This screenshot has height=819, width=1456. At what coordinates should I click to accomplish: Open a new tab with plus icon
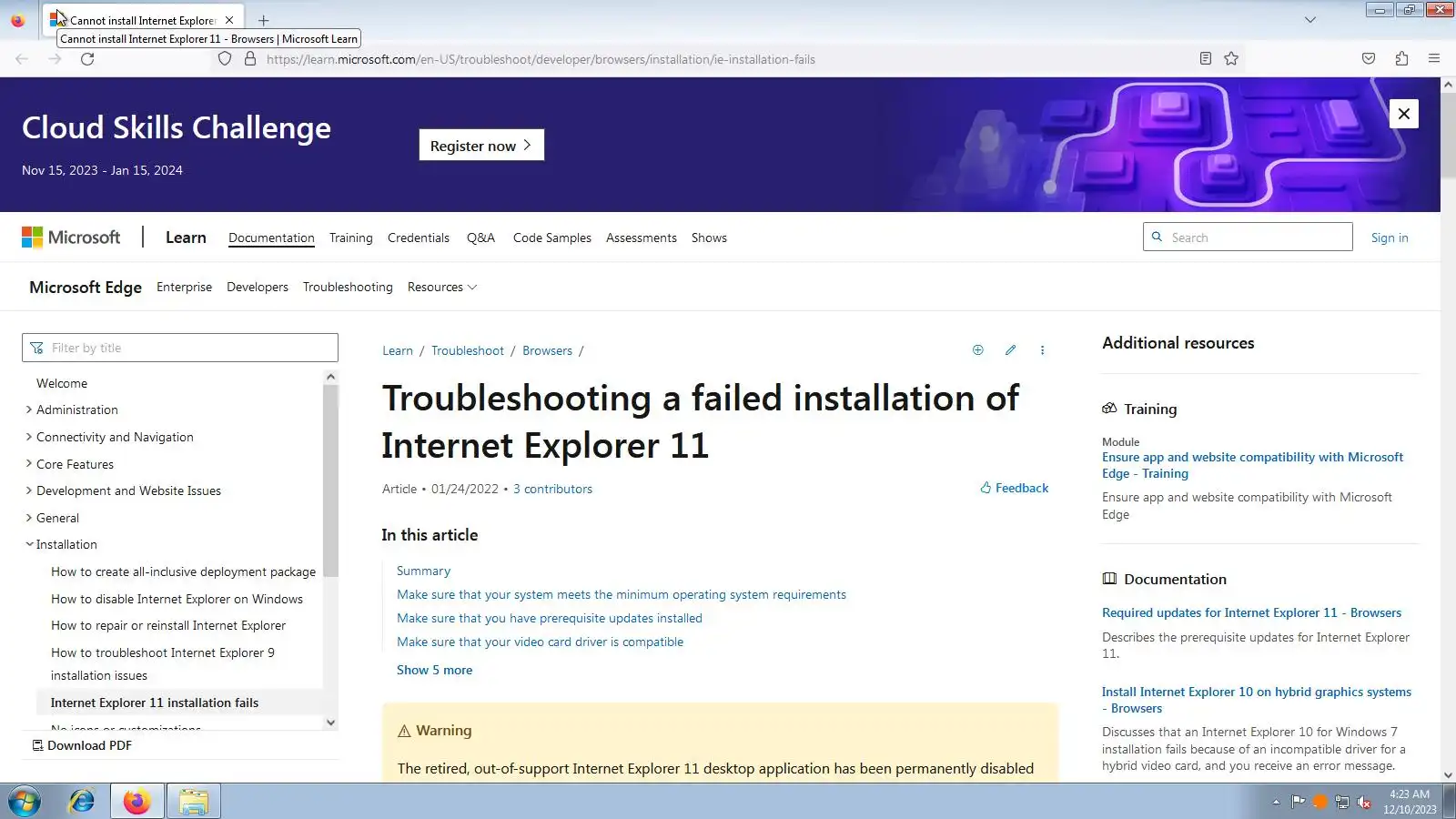pos(264,20)
